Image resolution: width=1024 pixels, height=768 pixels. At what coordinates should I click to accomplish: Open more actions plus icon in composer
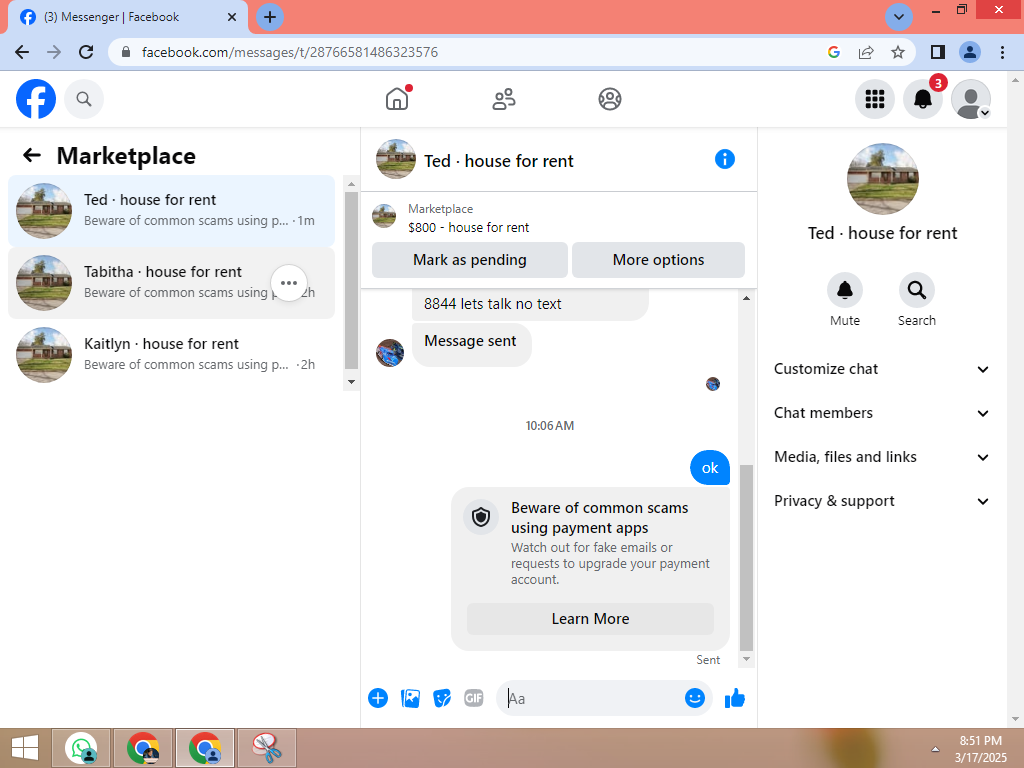(x=377, y=698)
